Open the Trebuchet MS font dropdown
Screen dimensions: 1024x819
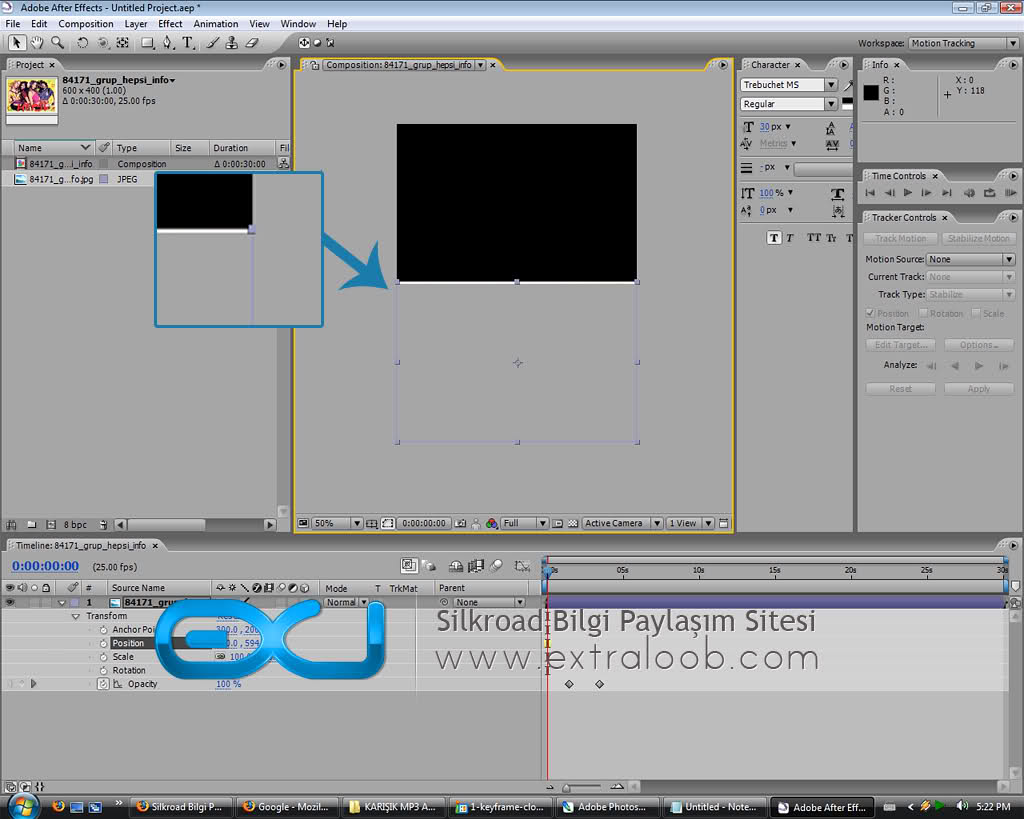[831, 85]
